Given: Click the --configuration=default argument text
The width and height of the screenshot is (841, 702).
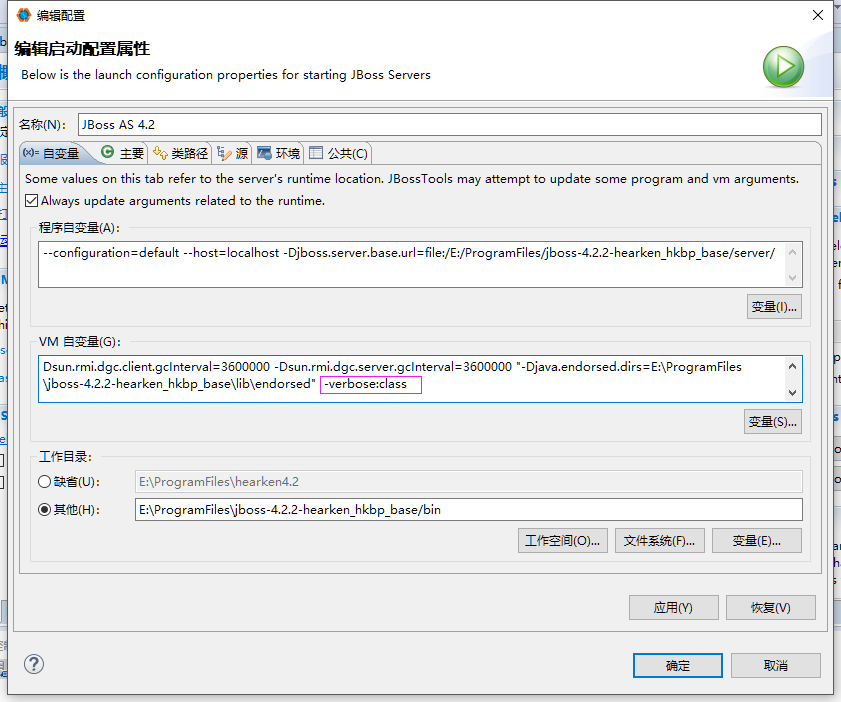Looking at the screenshot, I should [x=111, y=253].
